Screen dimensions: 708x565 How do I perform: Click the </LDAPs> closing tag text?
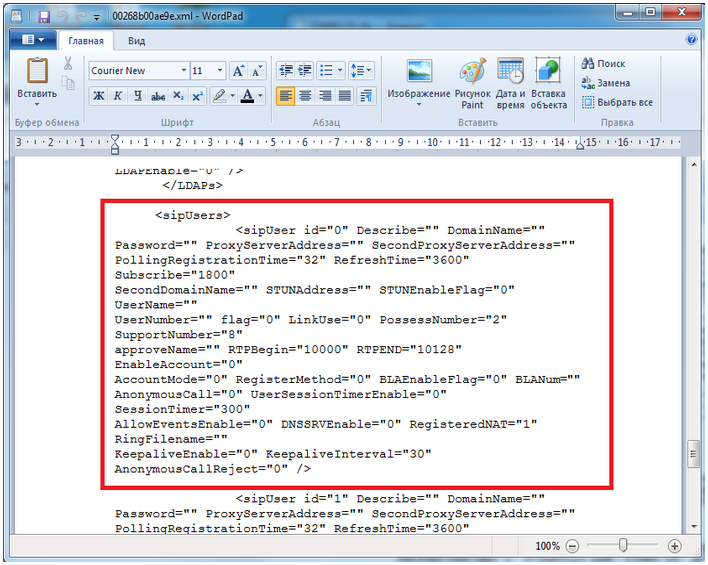click(192, 186)
